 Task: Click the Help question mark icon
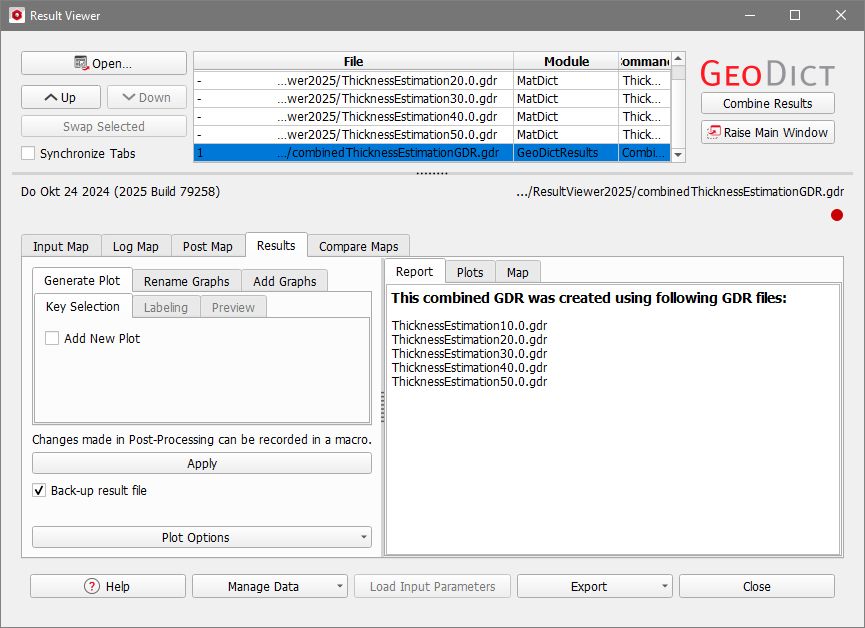tap(92, 586)
